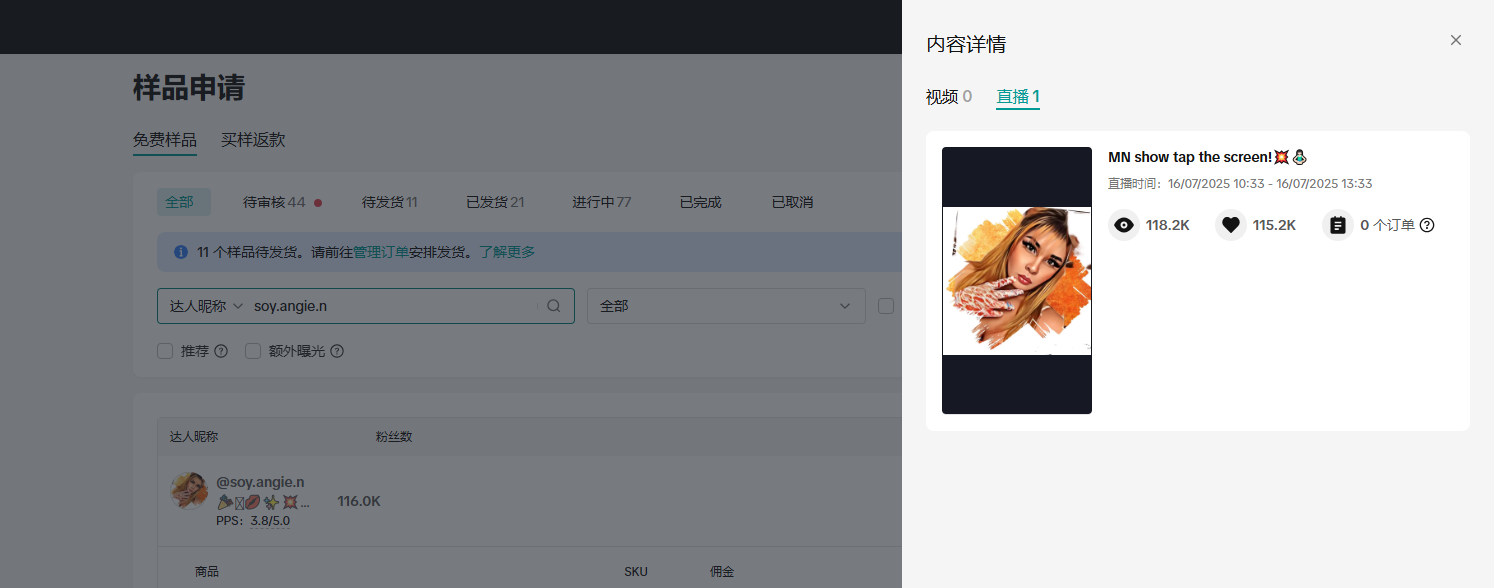Open the help icon next to 推荐

tap(220, 351)
